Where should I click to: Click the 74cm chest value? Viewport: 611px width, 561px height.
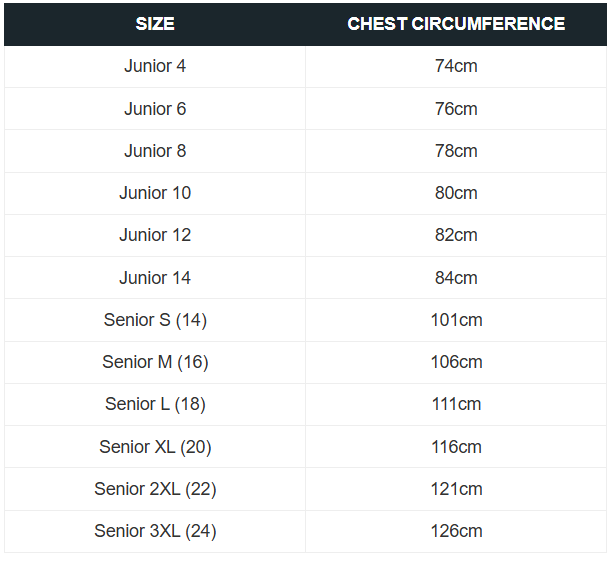coord(456,66)
